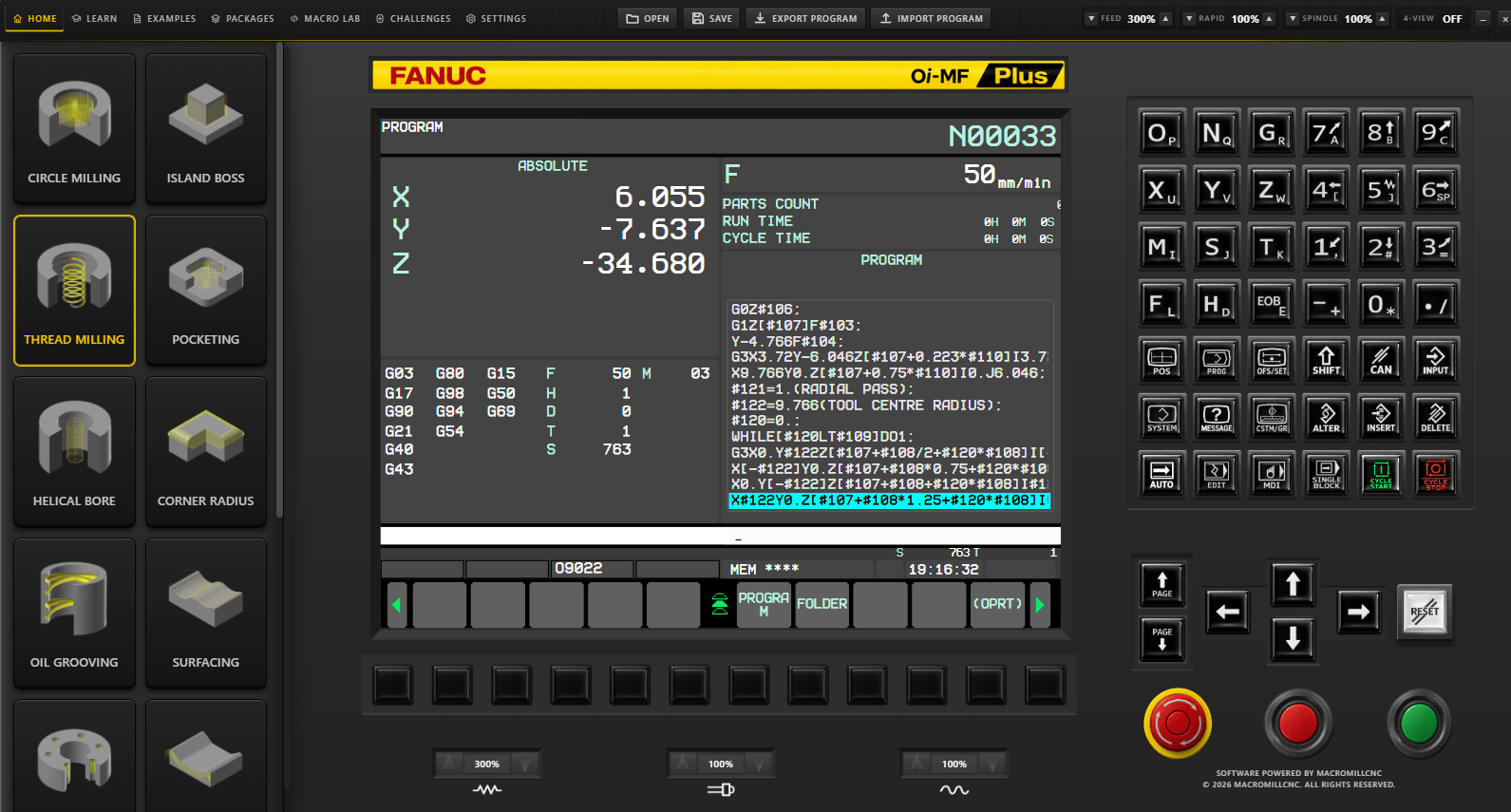Click the PAGE up key
This screenshot has width=1511, height=812.
tap(1162, 583)
